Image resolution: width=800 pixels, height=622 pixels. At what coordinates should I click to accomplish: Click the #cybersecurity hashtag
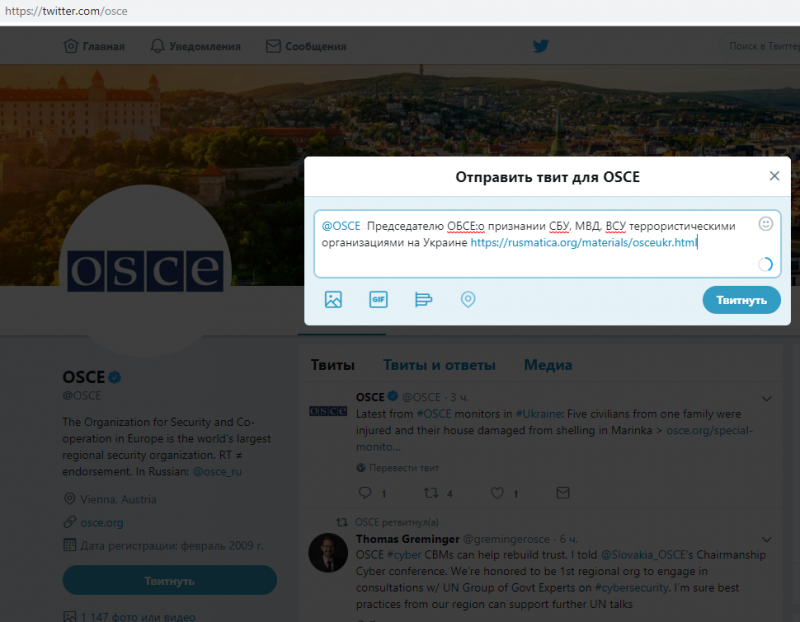pos(632,588)
